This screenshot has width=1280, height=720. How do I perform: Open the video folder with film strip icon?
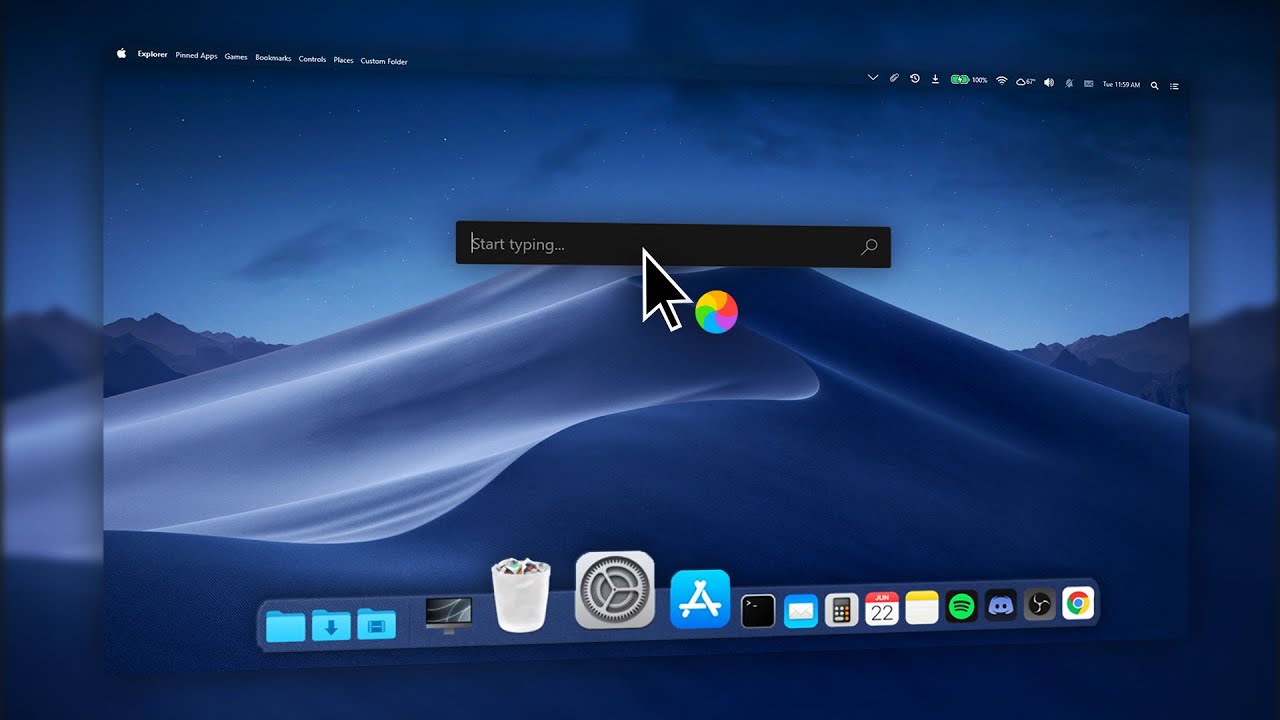click(x=376, y=624)
